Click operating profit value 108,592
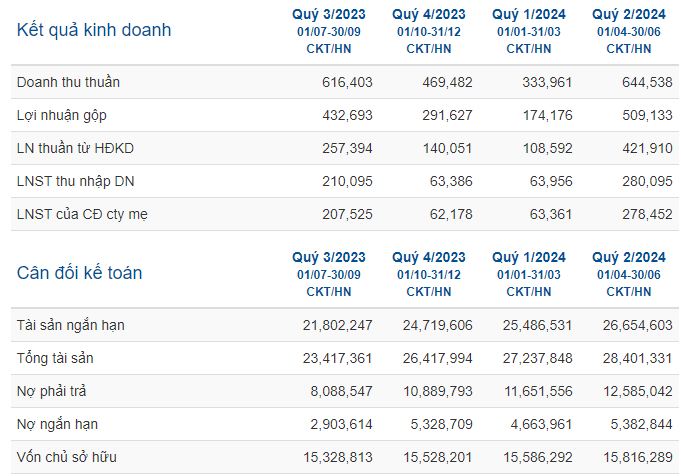 [x=547, y=149]
